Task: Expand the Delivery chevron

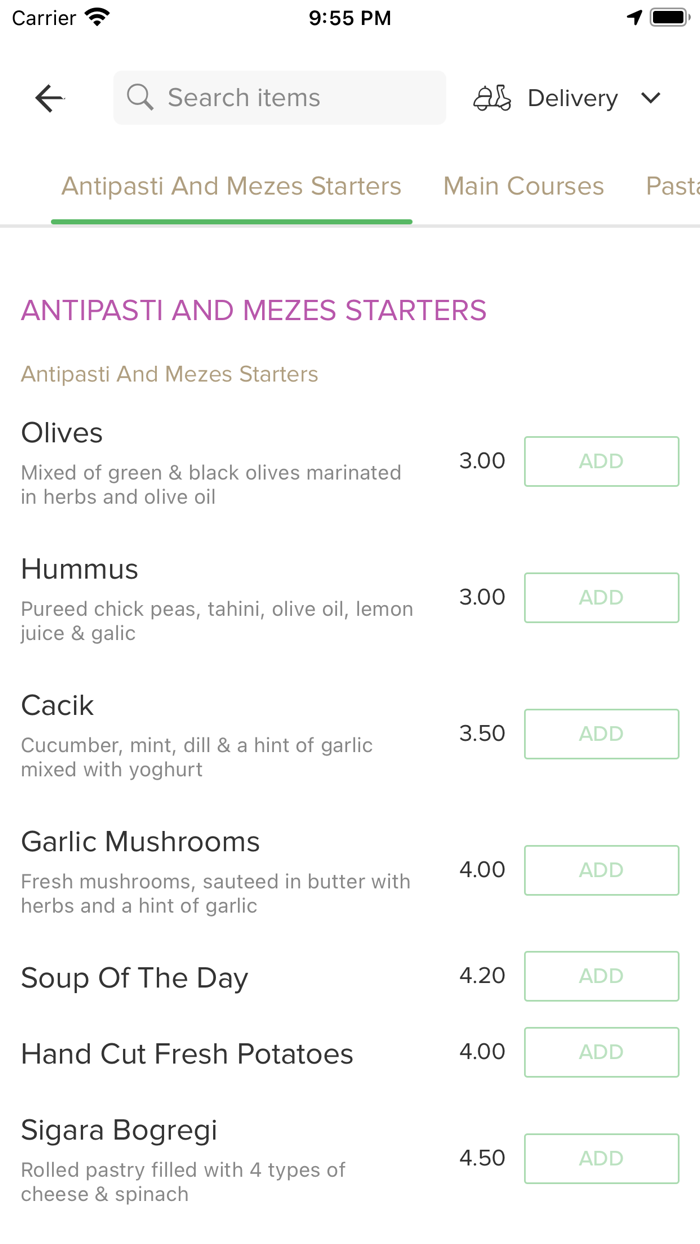Action: coord(650,97)
